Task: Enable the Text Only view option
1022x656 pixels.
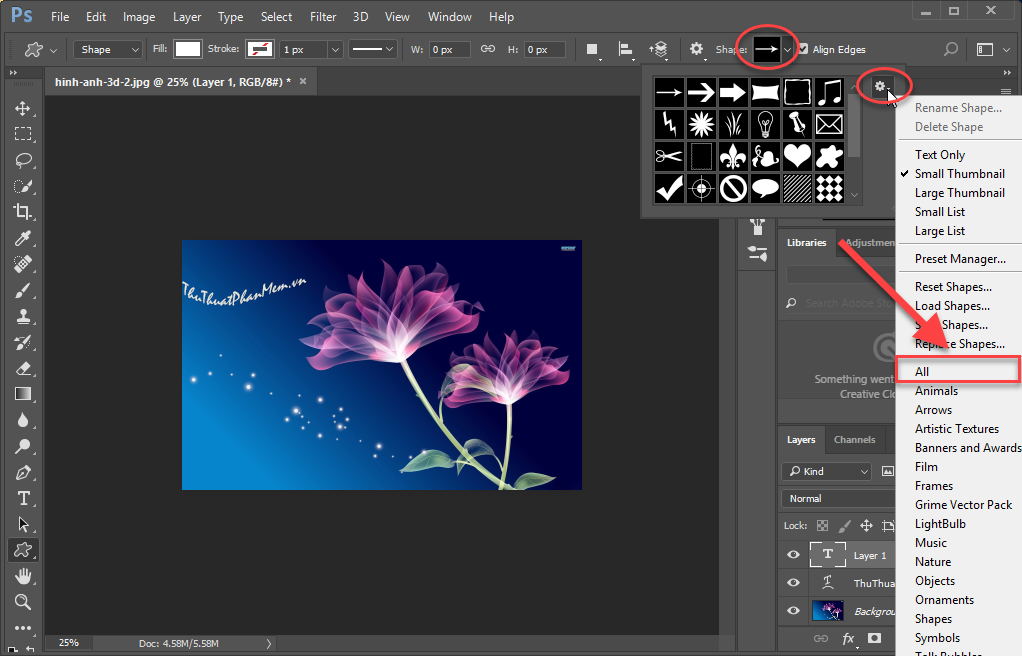Action: click(942, 154)
